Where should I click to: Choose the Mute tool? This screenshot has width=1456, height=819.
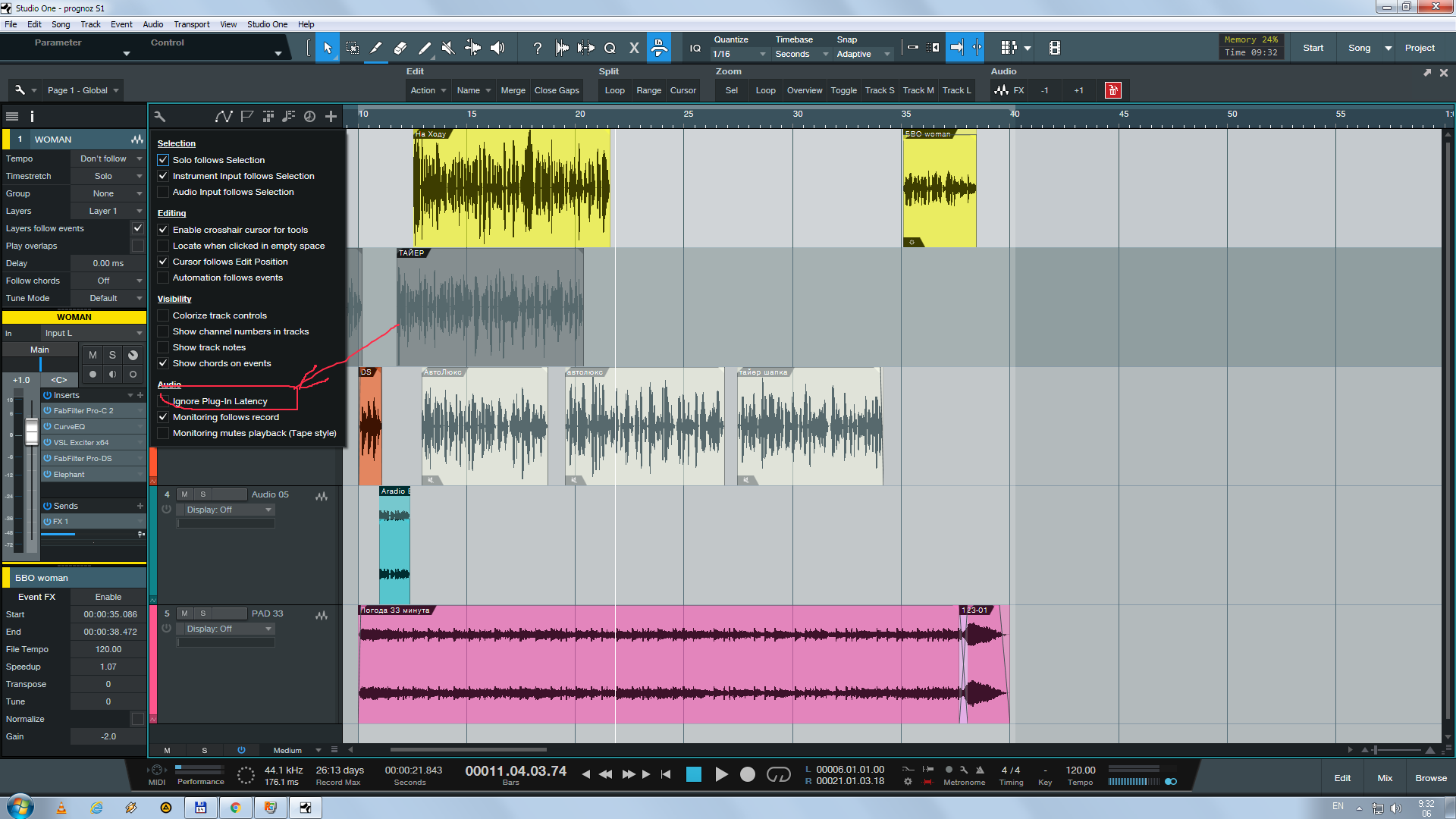pos(448,48)
